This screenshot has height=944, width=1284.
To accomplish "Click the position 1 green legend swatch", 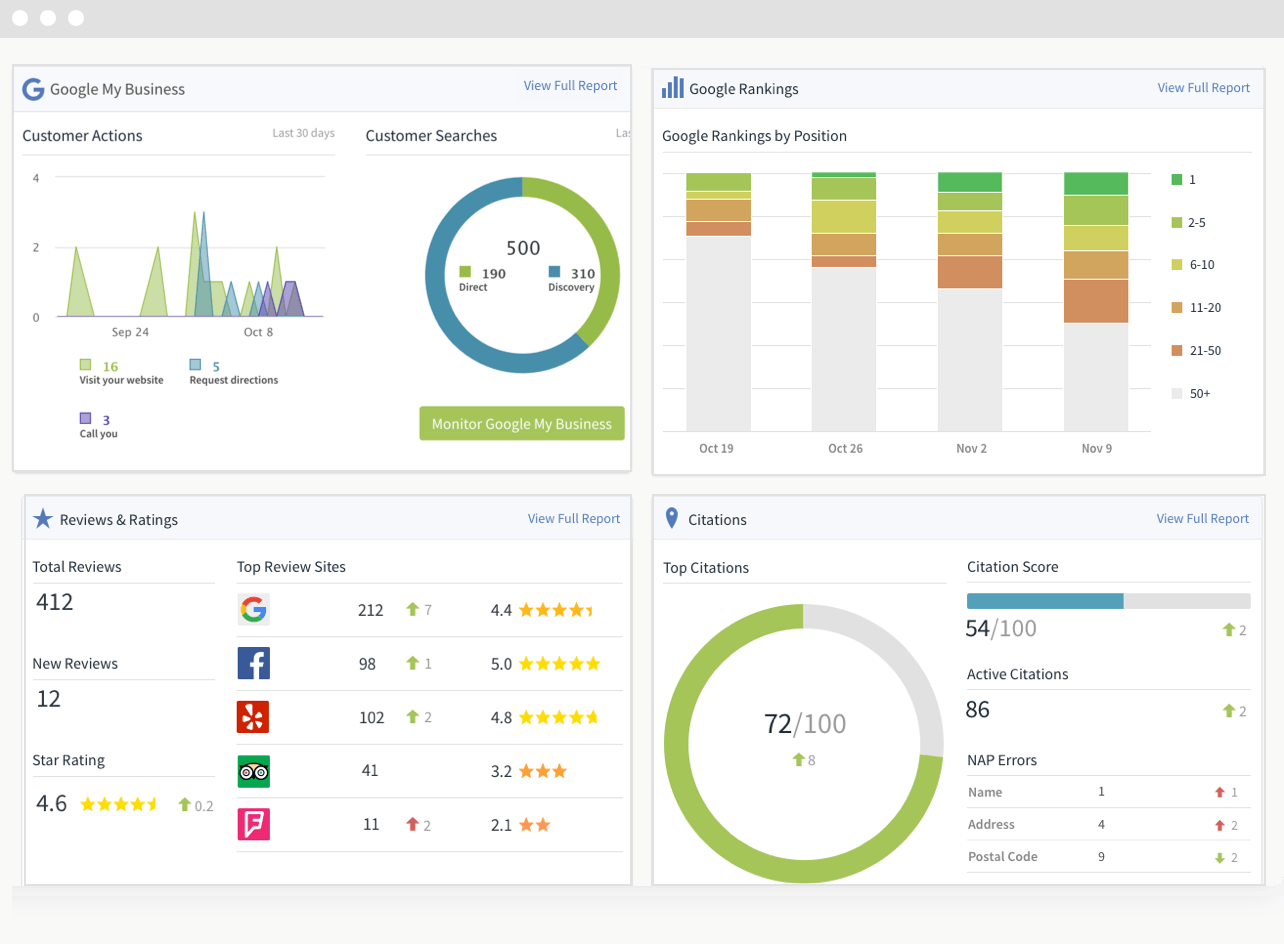I will point(1176,180).
